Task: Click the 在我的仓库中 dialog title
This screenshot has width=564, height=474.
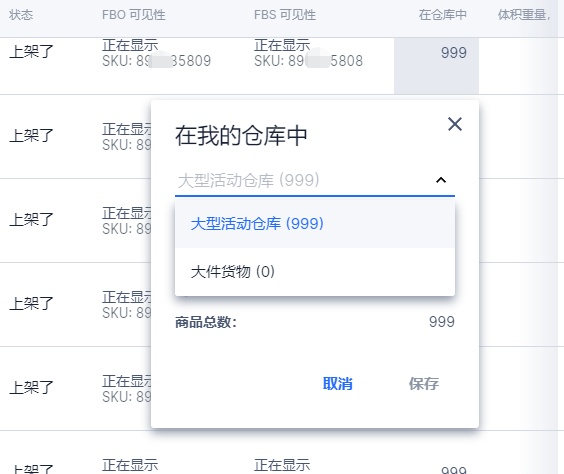Action: (241, 136)
